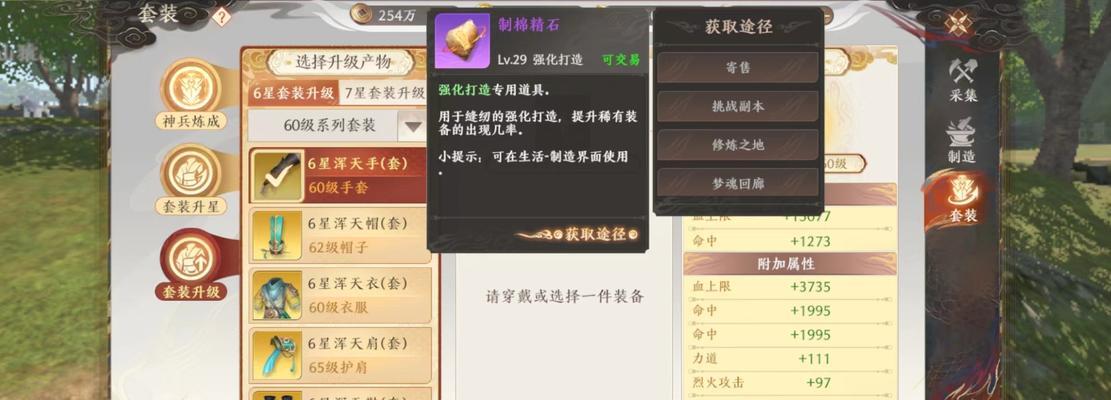1111x400 pixels.
Task: Choose 修炼之地 acquisition option
Action: point(738,144)
